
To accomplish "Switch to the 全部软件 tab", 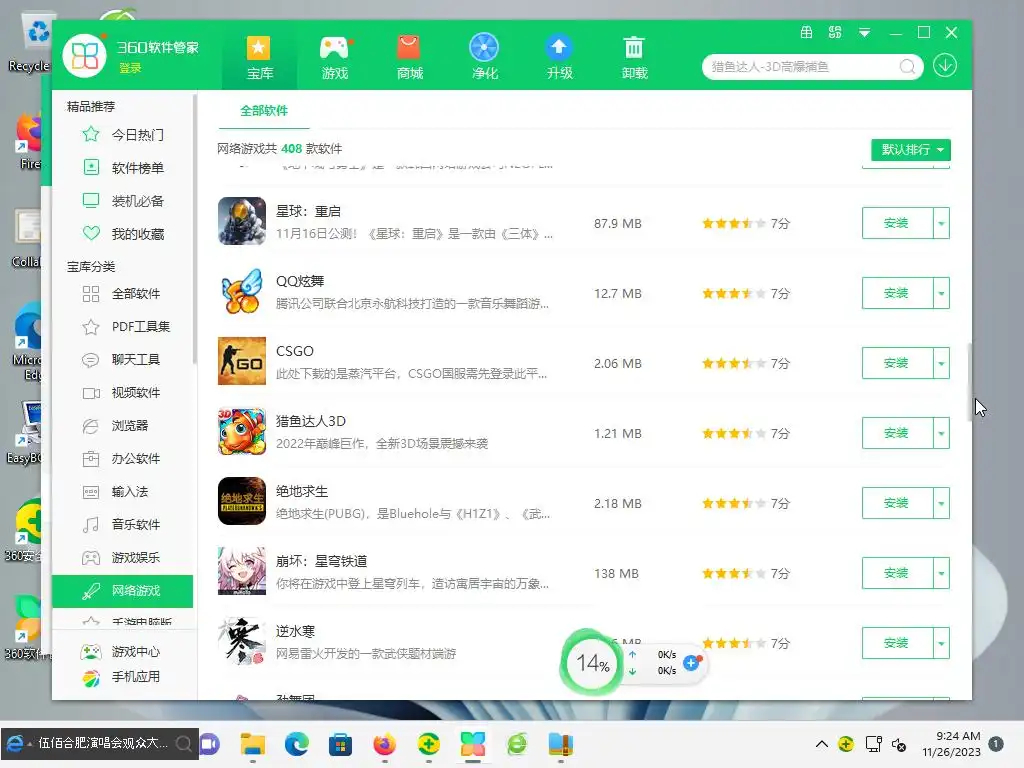I will pos(264,111).
